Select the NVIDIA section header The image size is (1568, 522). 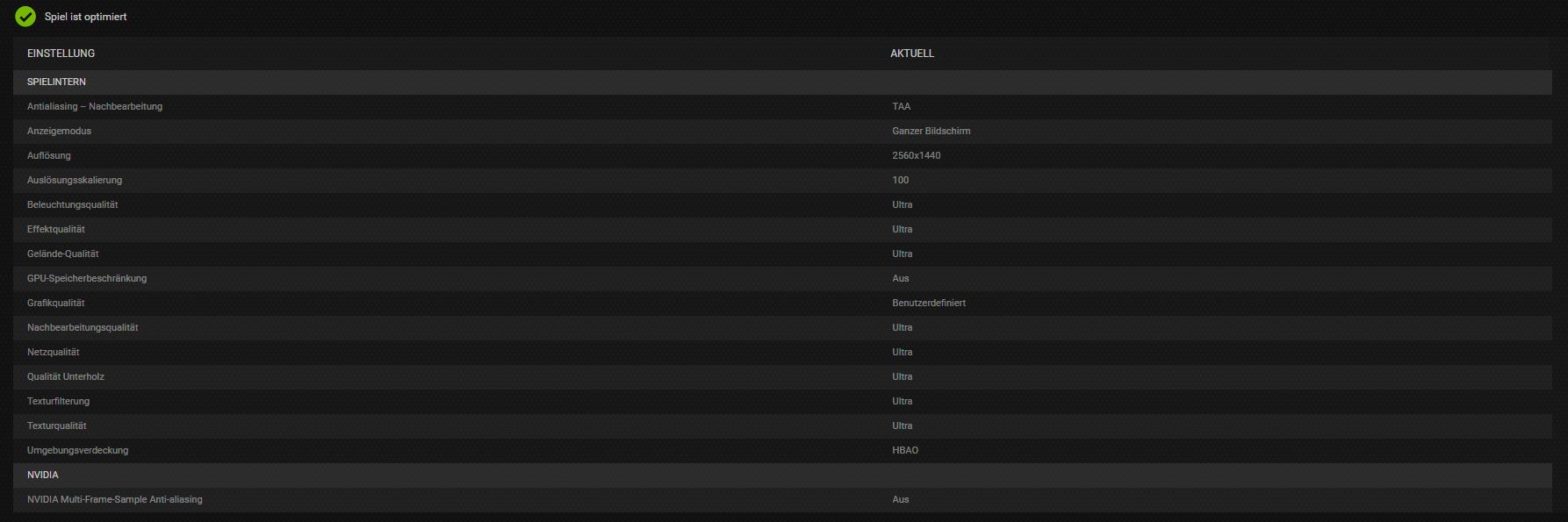[x=782, y=475]
